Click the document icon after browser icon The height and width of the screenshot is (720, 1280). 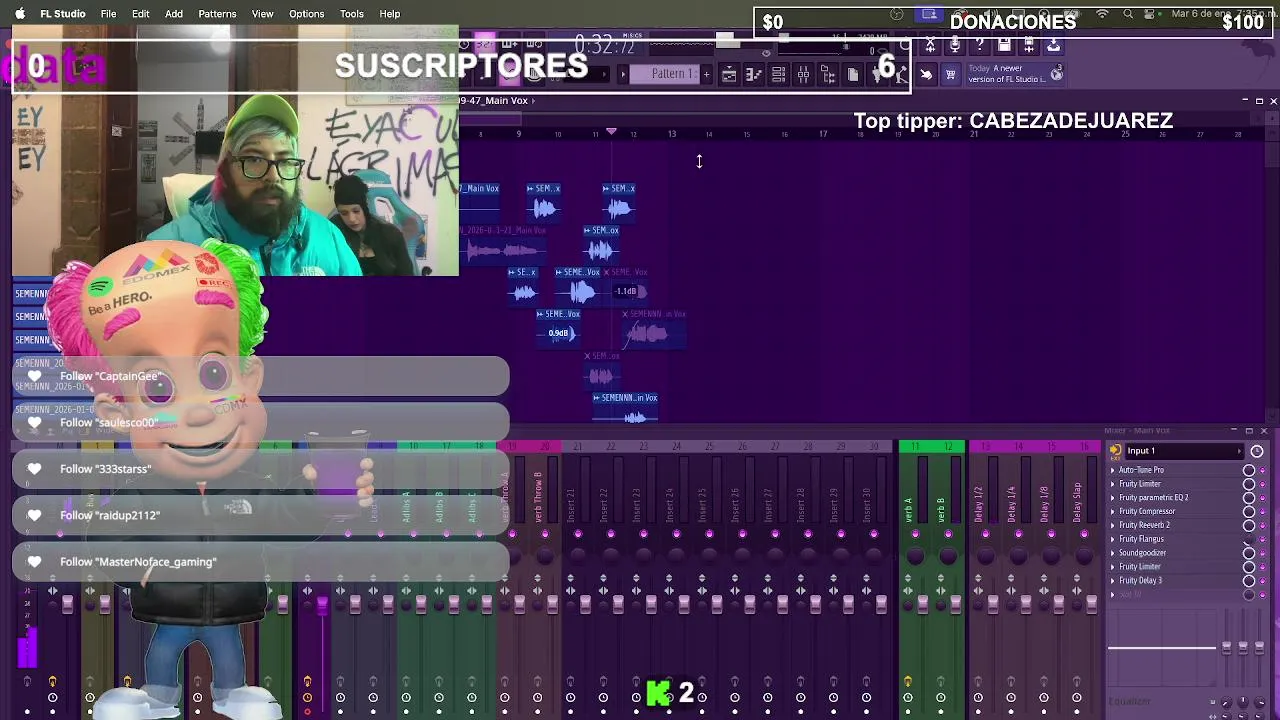[x=853, y=75]
